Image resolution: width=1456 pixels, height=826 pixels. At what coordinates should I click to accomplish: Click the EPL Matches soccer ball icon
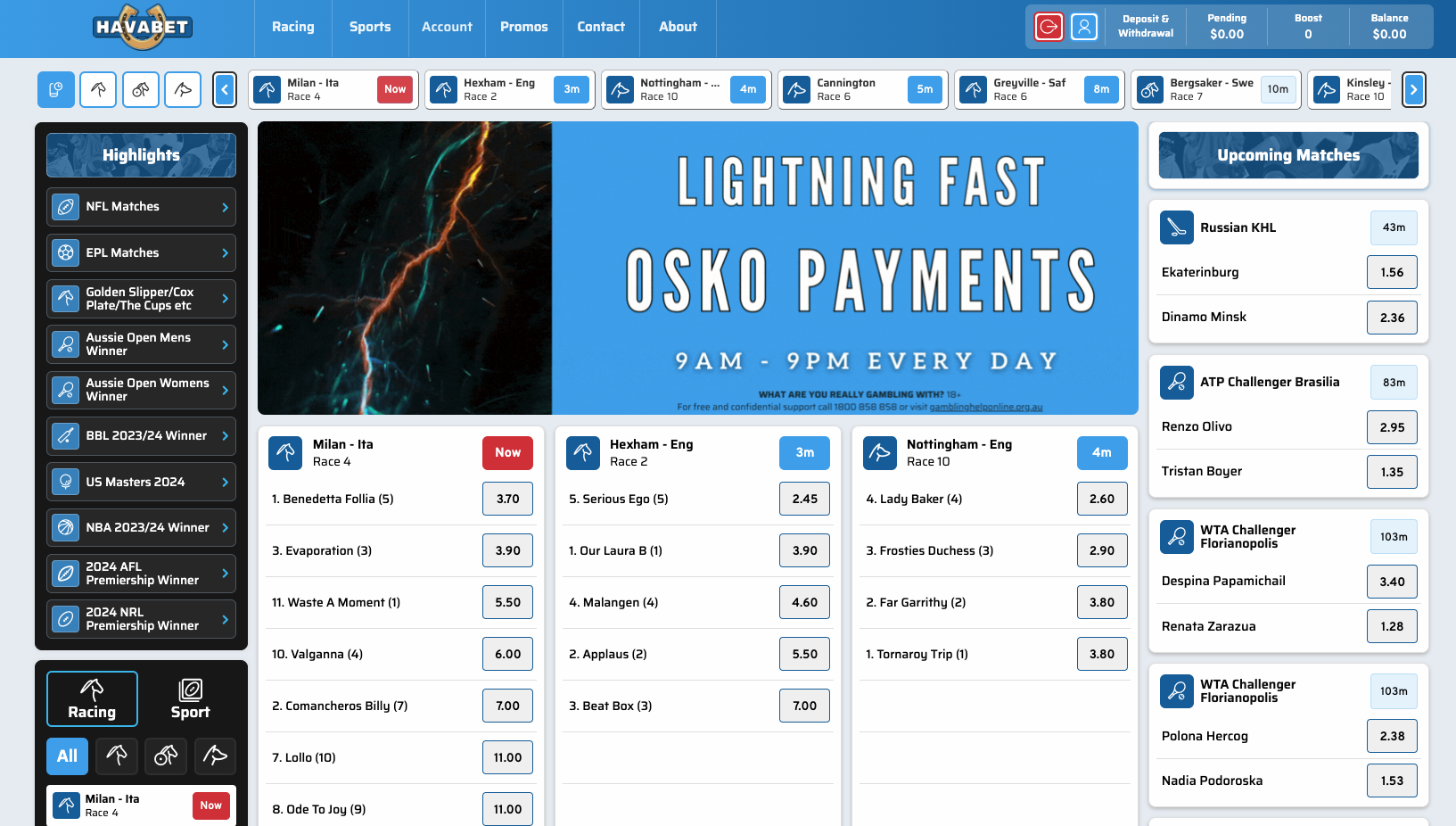[66, 253]
